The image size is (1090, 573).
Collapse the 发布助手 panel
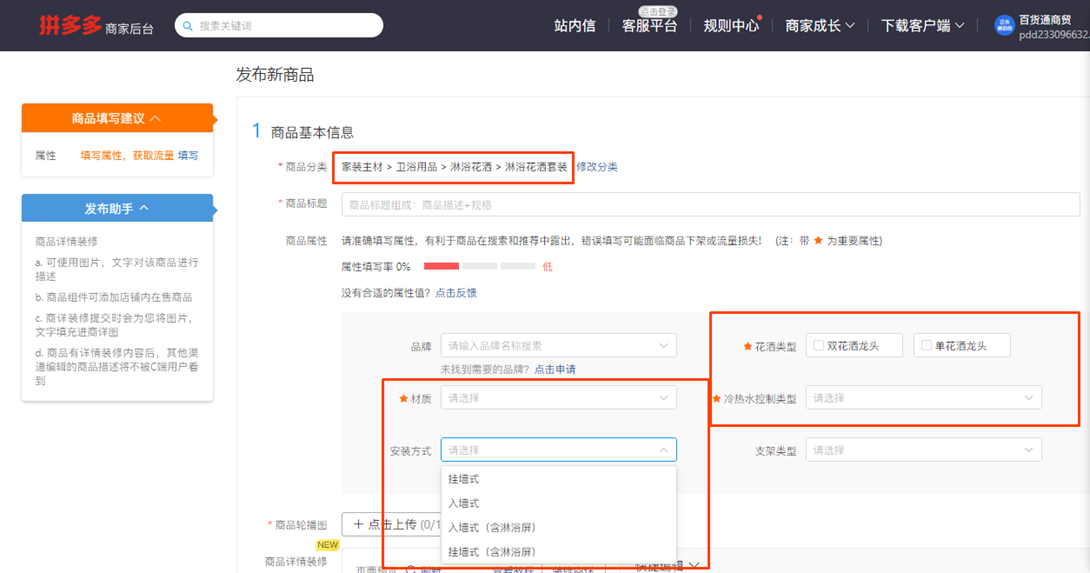[x=117, y=208]
